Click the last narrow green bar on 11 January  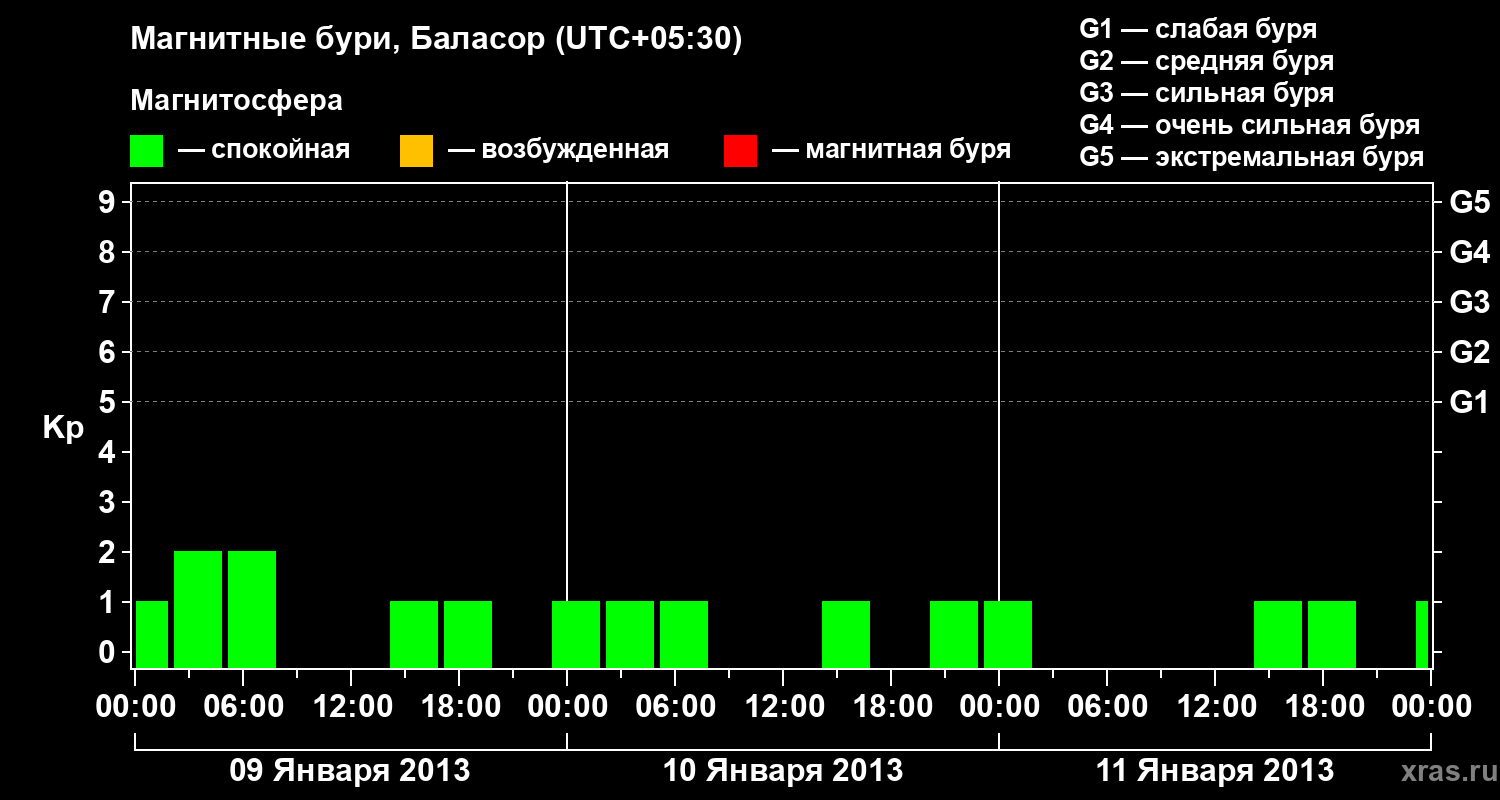[1422, 634]
